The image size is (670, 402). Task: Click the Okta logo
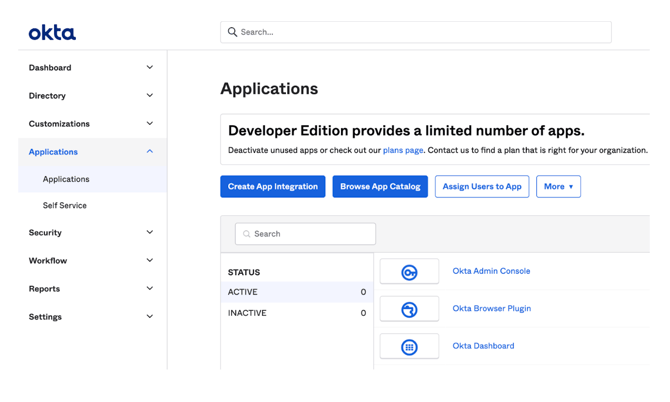pos(52,33)
